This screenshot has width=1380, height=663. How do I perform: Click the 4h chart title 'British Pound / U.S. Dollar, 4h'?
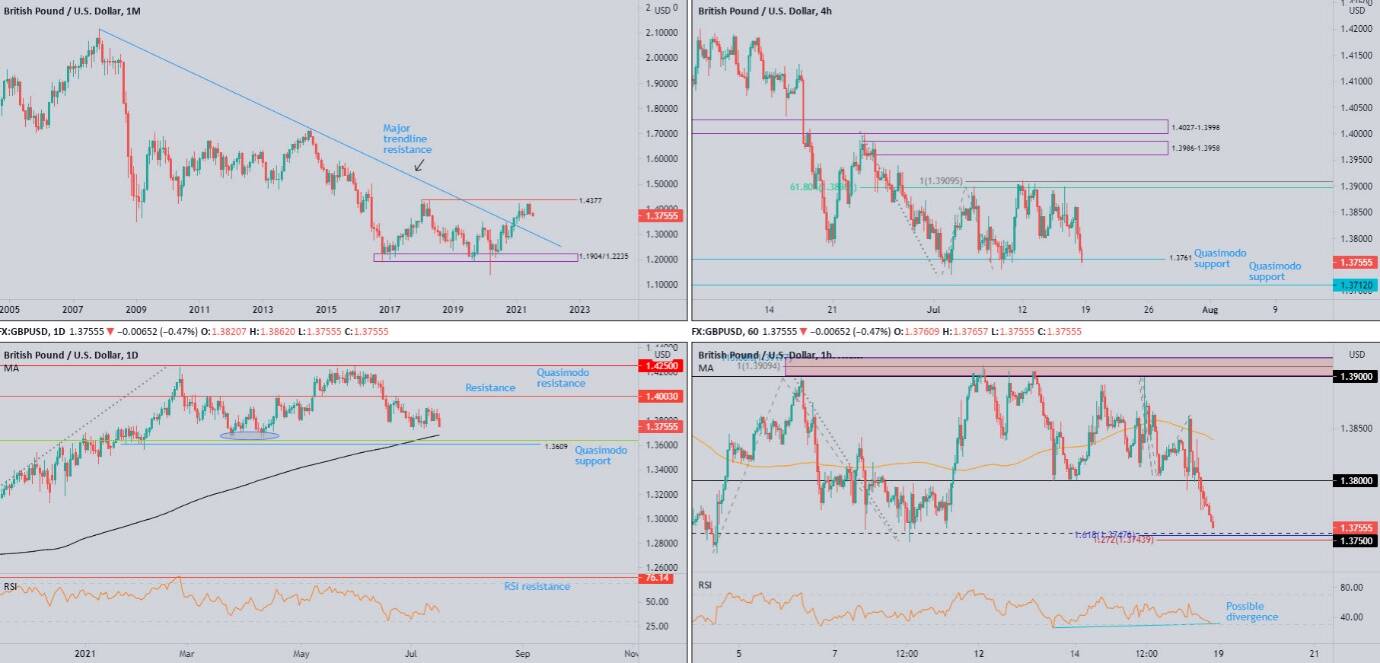765,11
